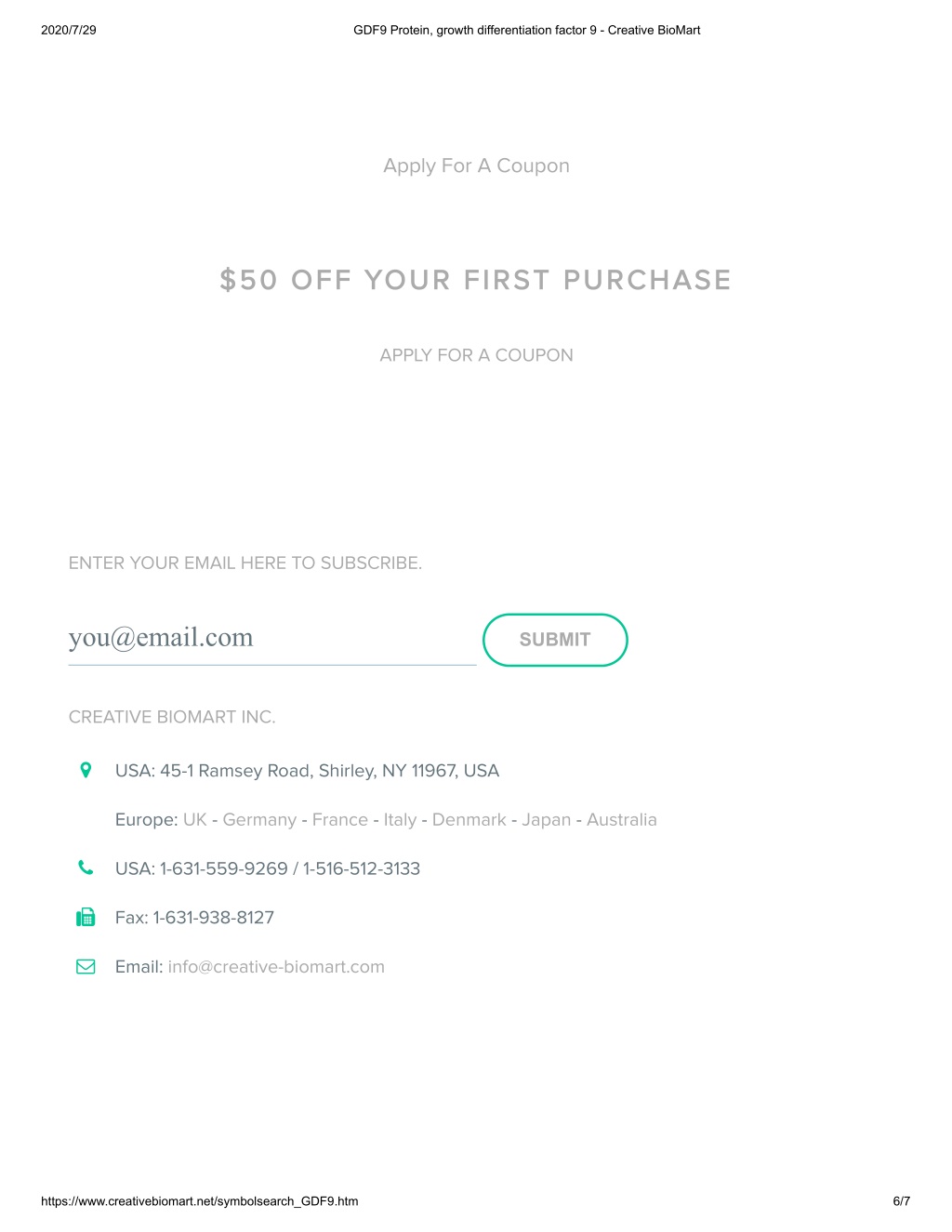Open the Japan office link

coord(547,820)
